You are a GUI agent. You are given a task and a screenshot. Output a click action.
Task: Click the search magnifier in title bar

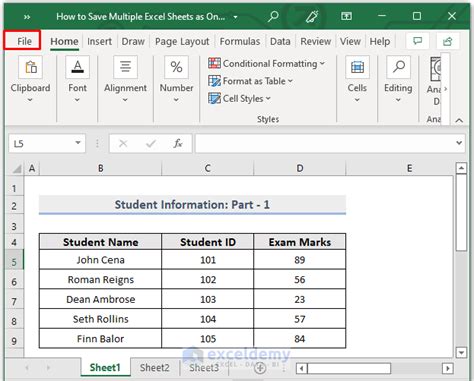tap(273, 16)
